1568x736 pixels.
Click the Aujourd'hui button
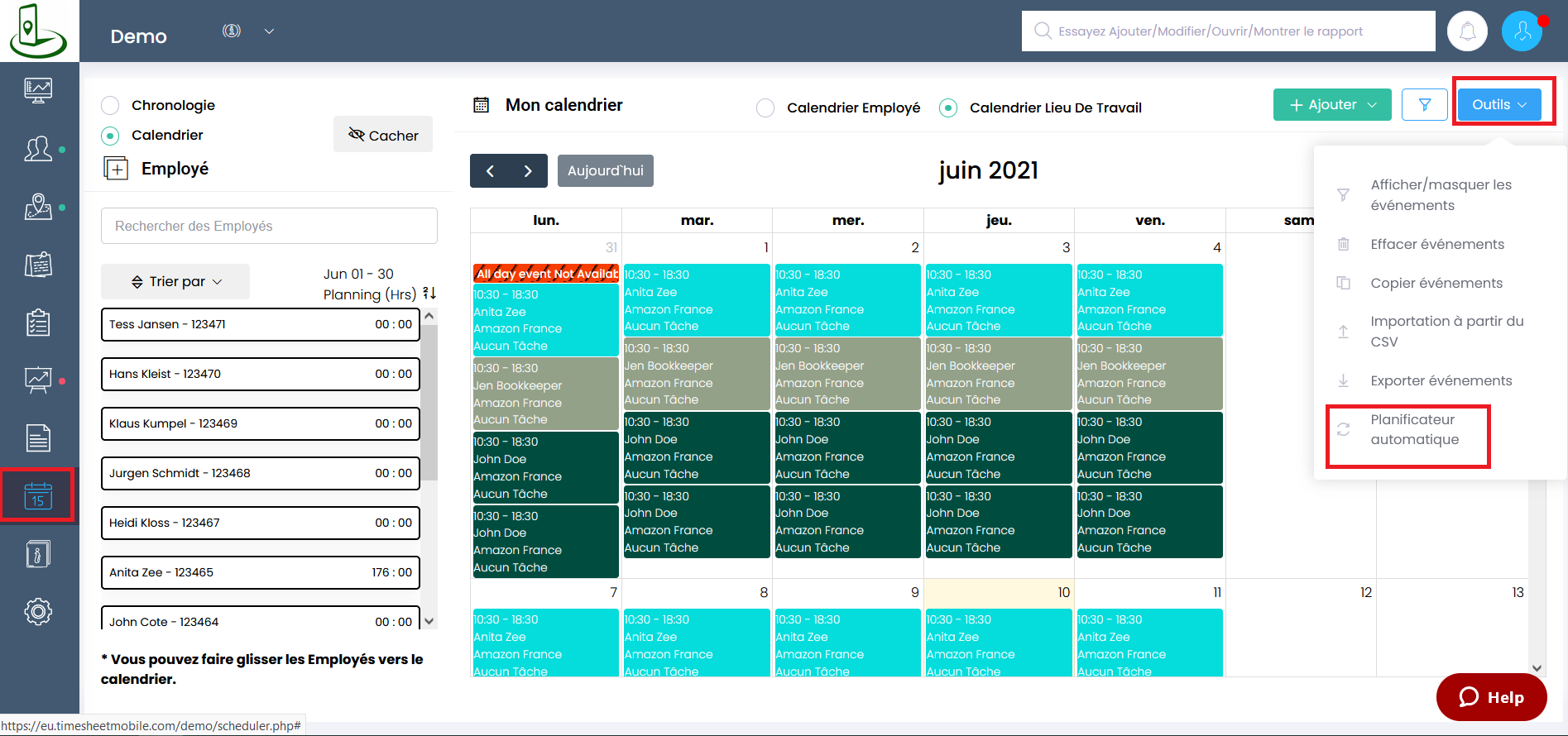tap(605, 171)
